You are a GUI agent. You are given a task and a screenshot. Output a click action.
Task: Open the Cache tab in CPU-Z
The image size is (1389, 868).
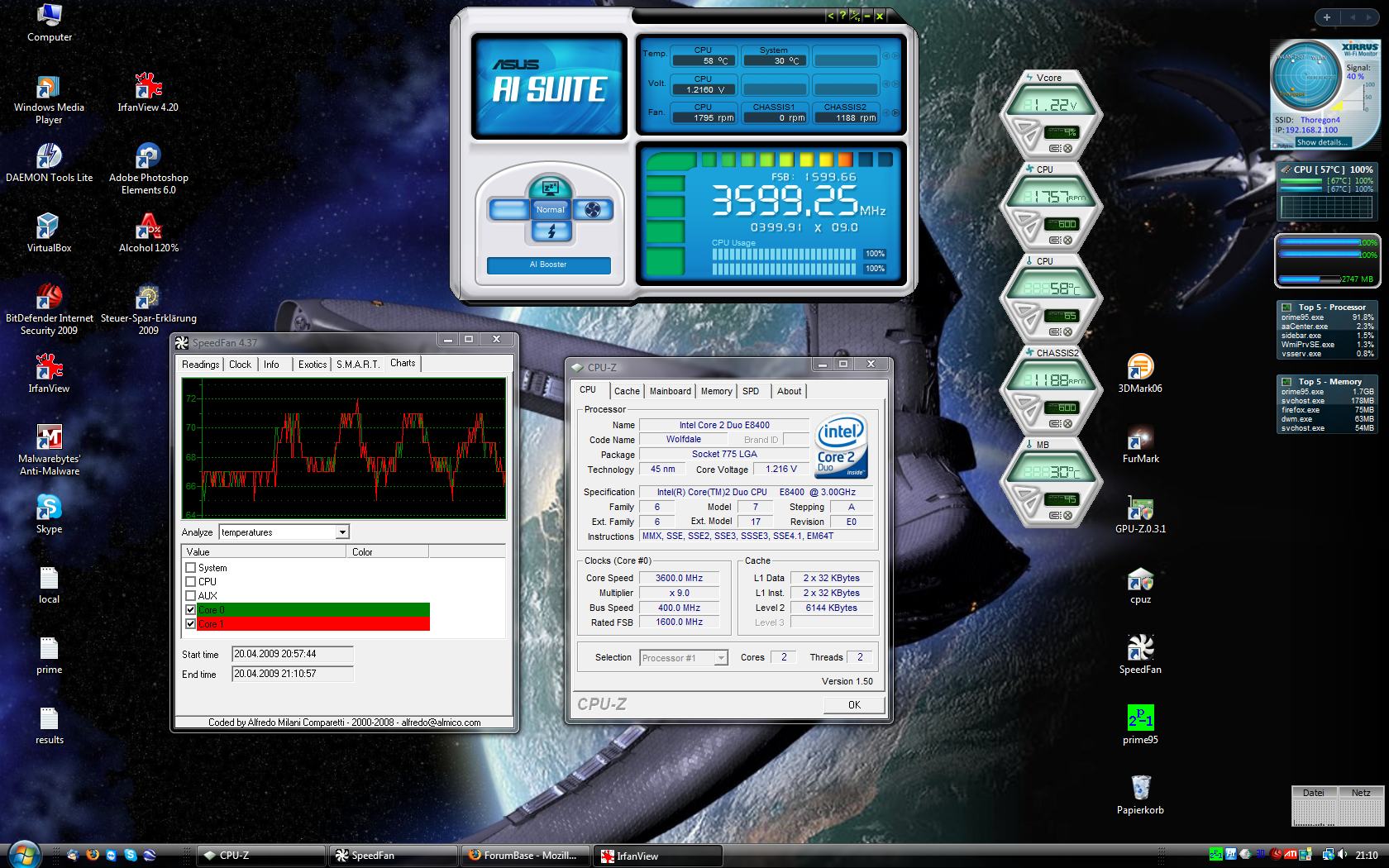[x=627, y=391]
